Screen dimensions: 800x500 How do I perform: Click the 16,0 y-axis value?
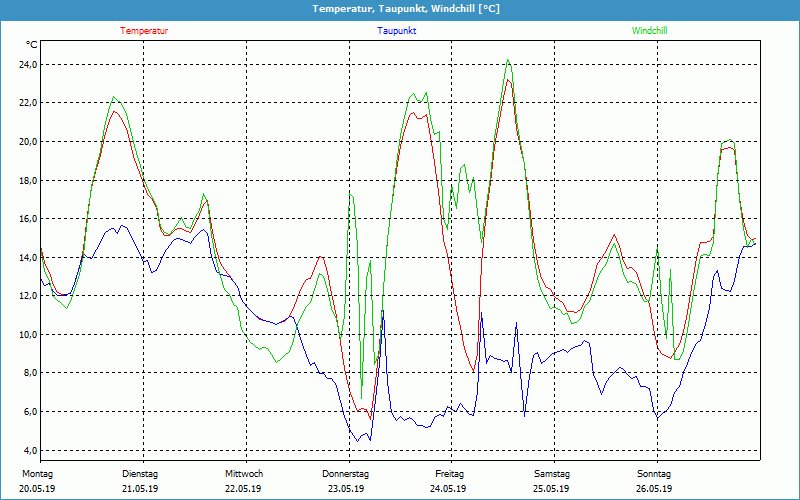28,218
